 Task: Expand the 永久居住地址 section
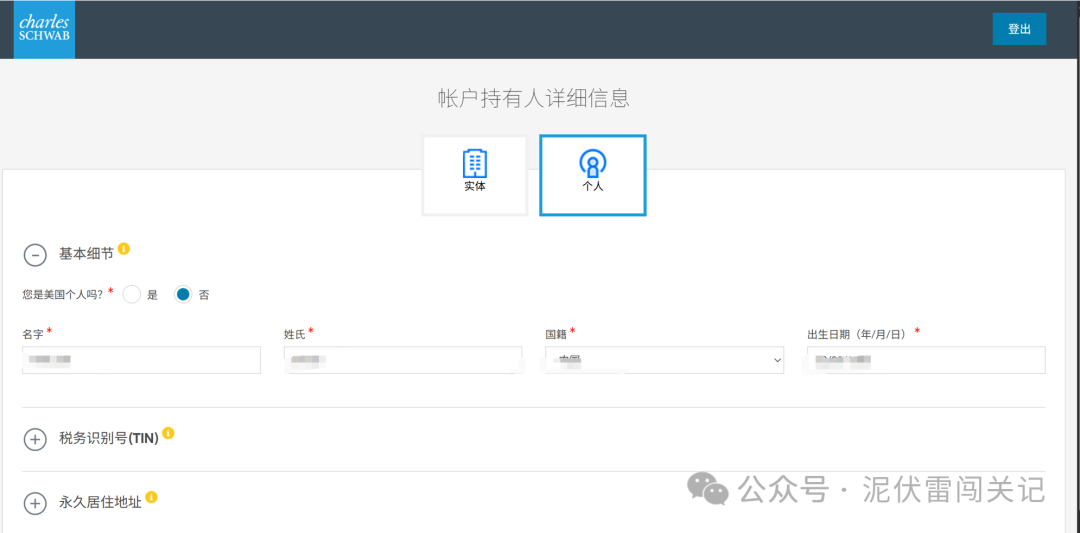34,503
